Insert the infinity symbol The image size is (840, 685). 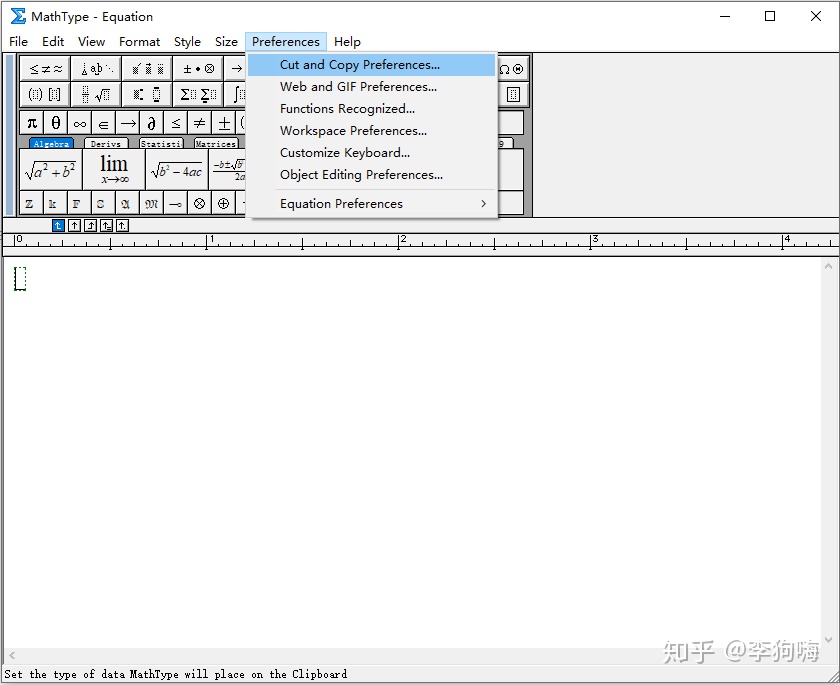(80, 123)
